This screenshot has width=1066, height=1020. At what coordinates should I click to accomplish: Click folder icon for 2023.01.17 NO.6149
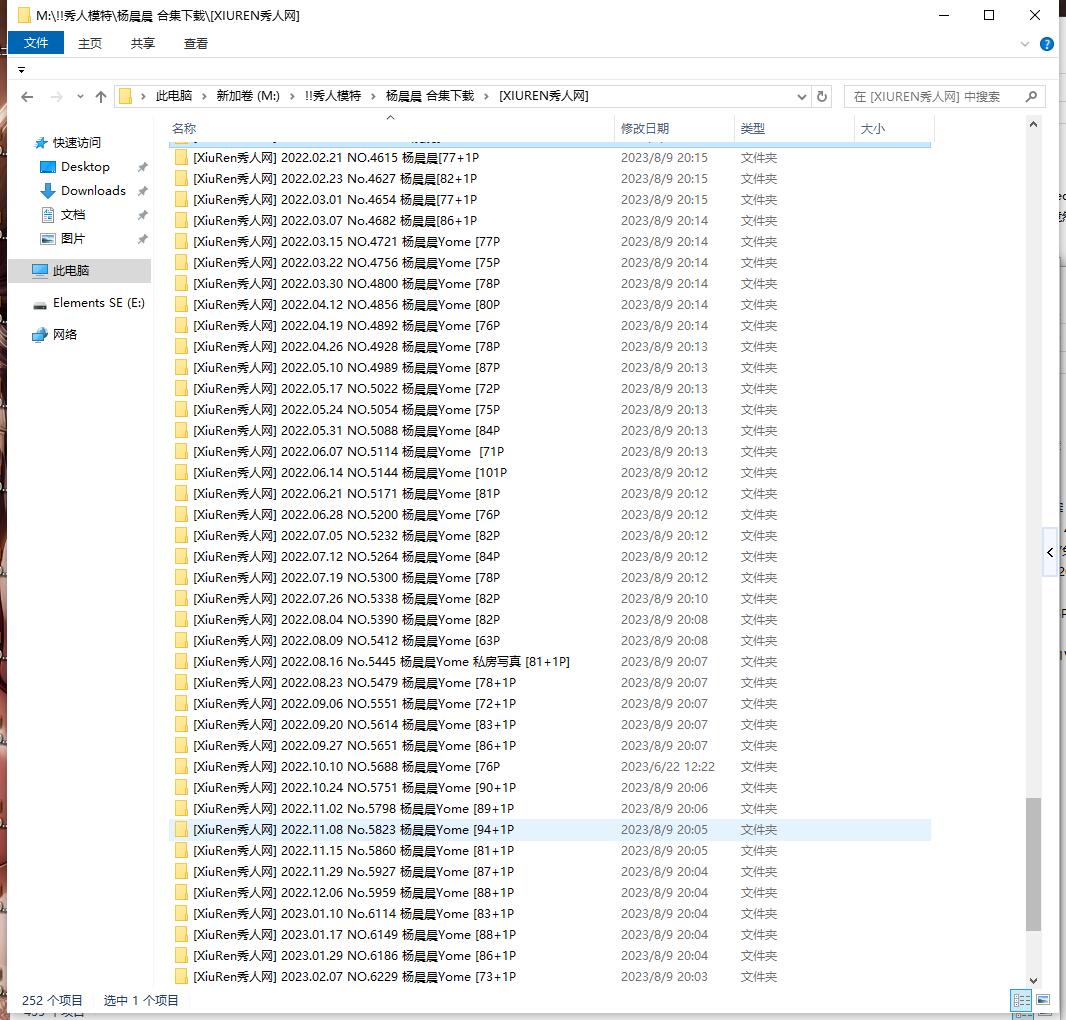pos(181,935)
